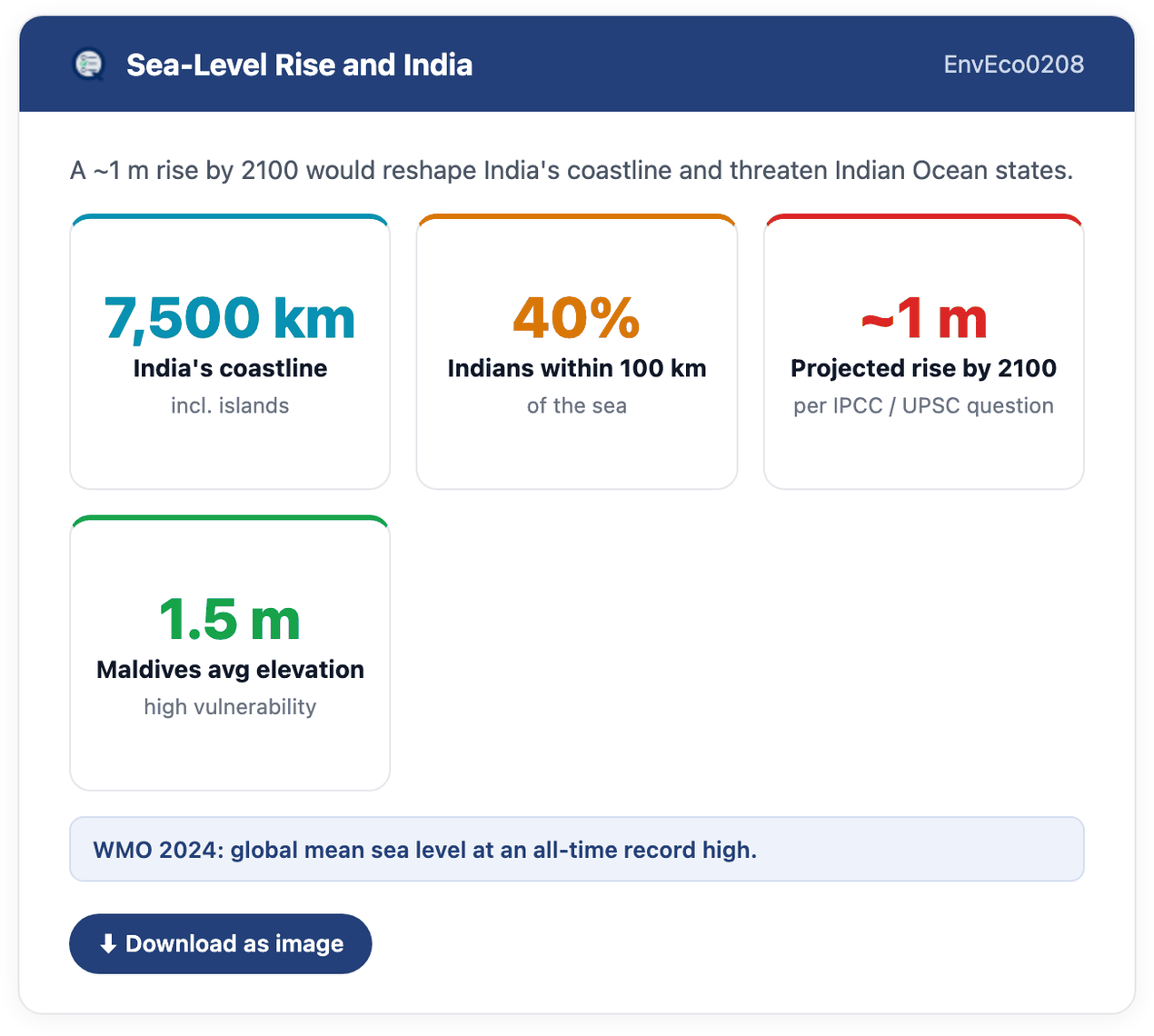Click the 1.5 m Maldives elevation value

tap(230, 620)
